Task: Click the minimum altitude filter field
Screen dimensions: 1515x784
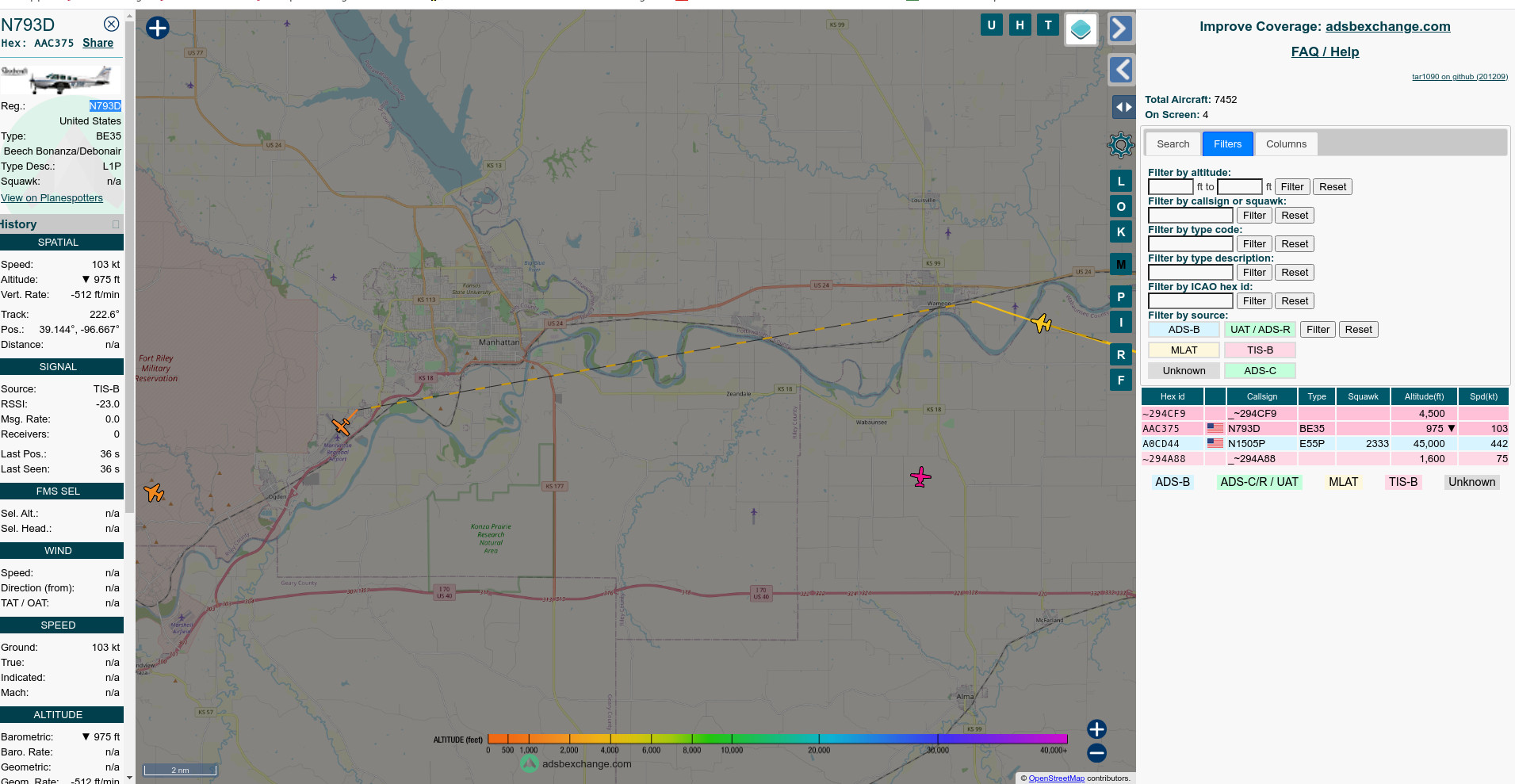Action: (x=1170, y=187)
